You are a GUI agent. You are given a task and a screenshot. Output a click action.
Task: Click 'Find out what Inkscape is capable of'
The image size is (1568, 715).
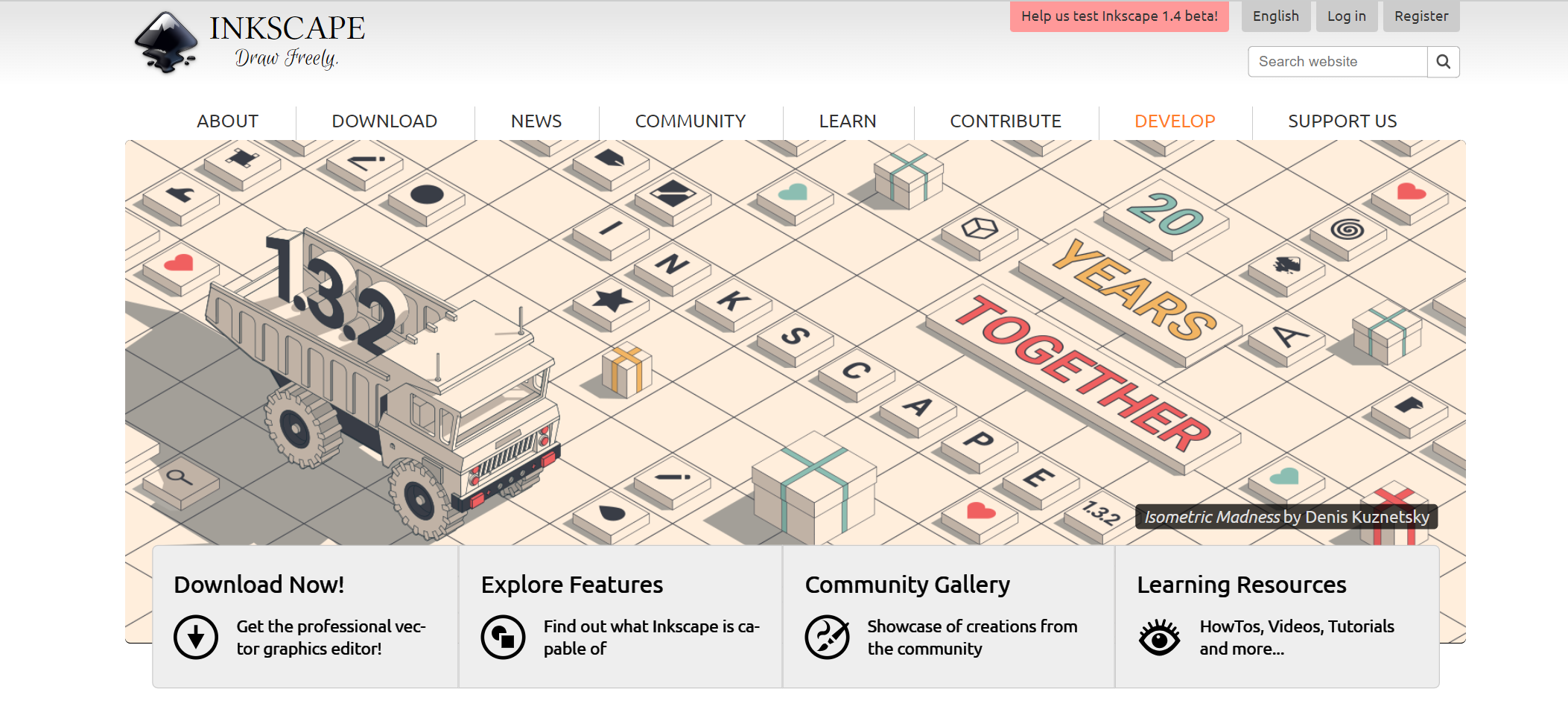(652, 638)
